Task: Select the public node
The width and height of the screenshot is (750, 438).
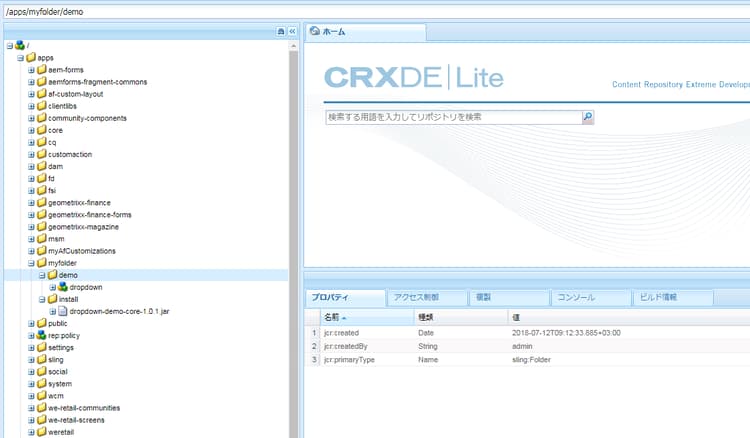Action: pos(57,323)
